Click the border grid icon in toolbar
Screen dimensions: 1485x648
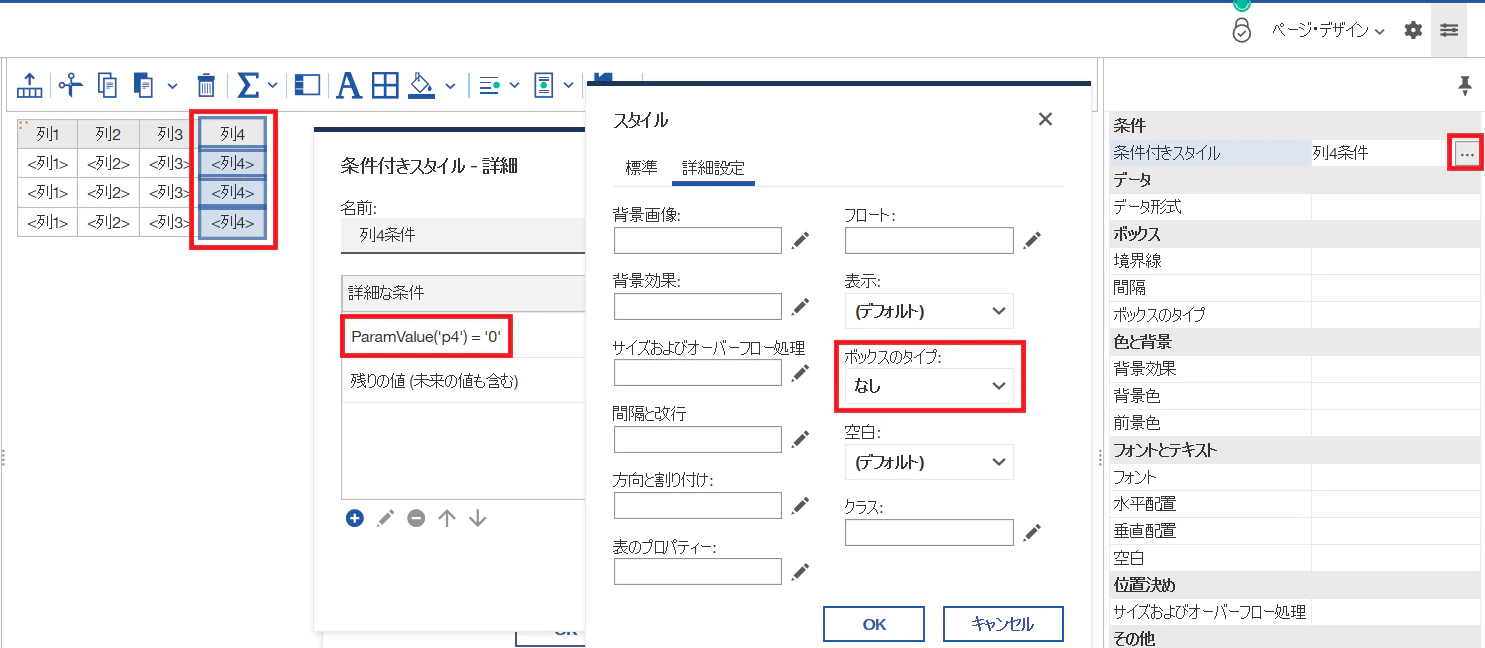[x=385, y=85]
